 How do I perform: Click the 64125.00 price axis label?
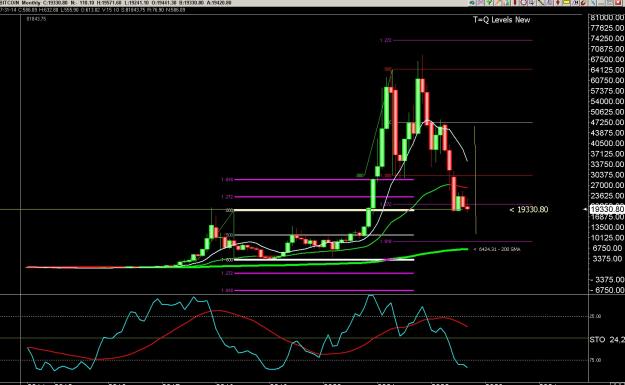click(607, 70)
